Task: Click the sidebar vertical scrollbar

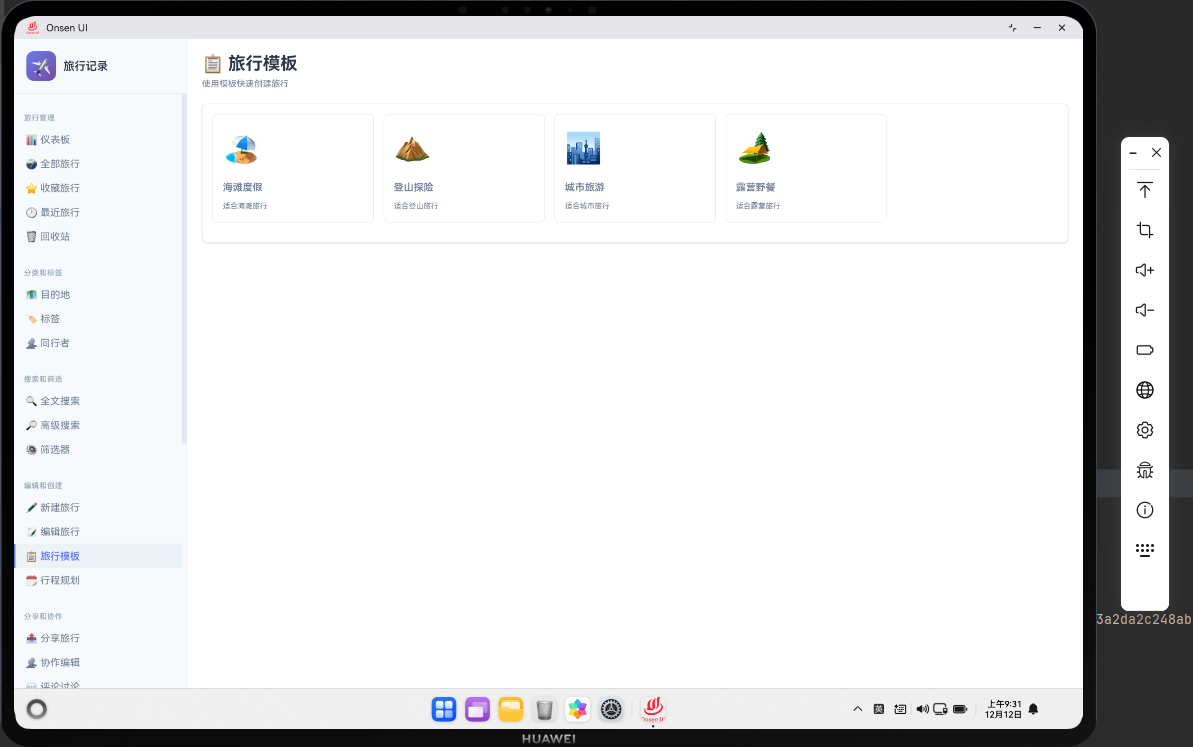Action: [x=184, y=269]
